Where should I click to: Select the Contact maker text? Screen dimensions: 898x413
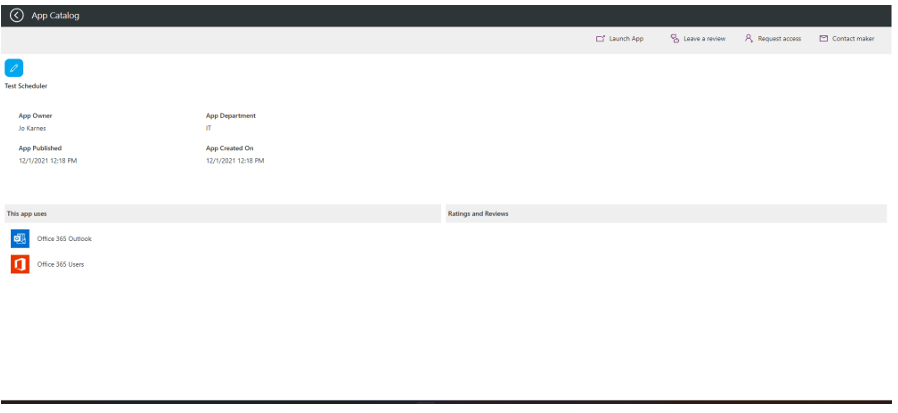pos(854,39)
